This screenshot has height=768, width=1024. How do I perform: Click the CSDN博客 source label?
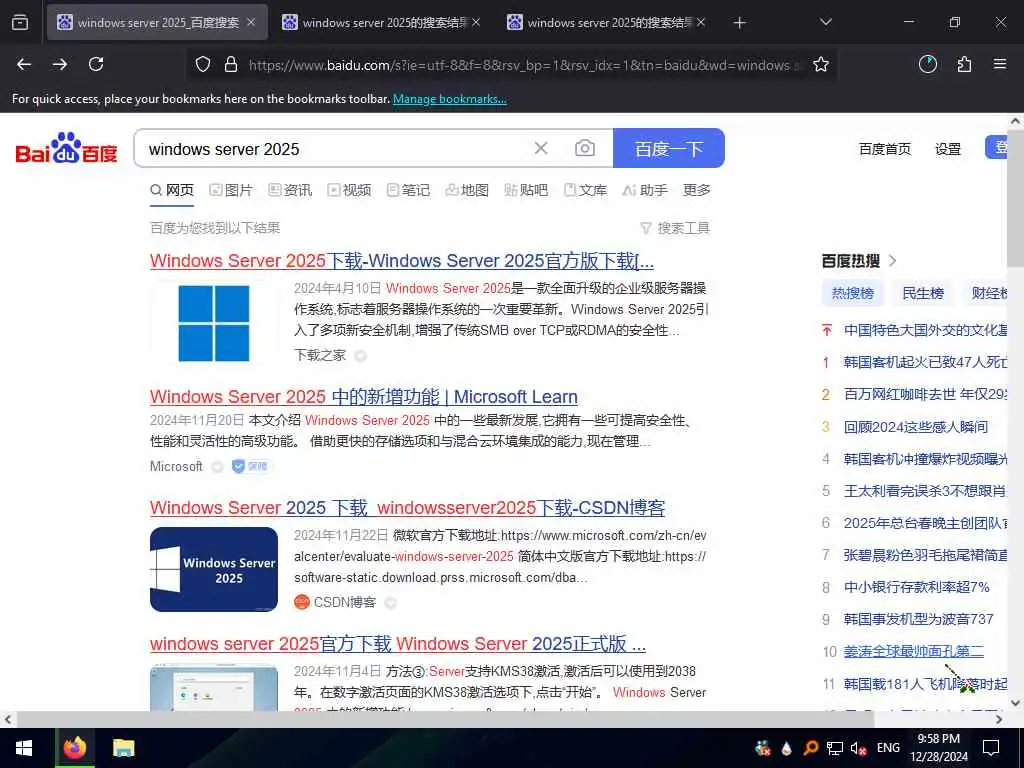point(345,602)
